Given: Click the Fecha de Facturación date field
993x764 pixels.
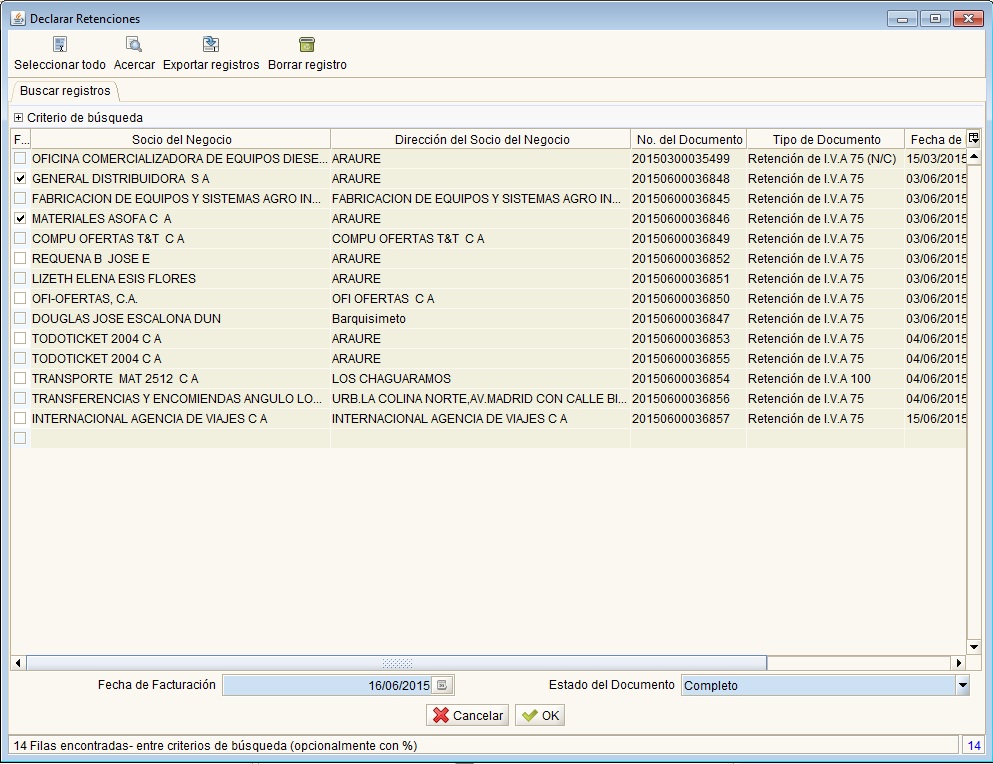Looking at the screenshot, I should tap(328, 686).
